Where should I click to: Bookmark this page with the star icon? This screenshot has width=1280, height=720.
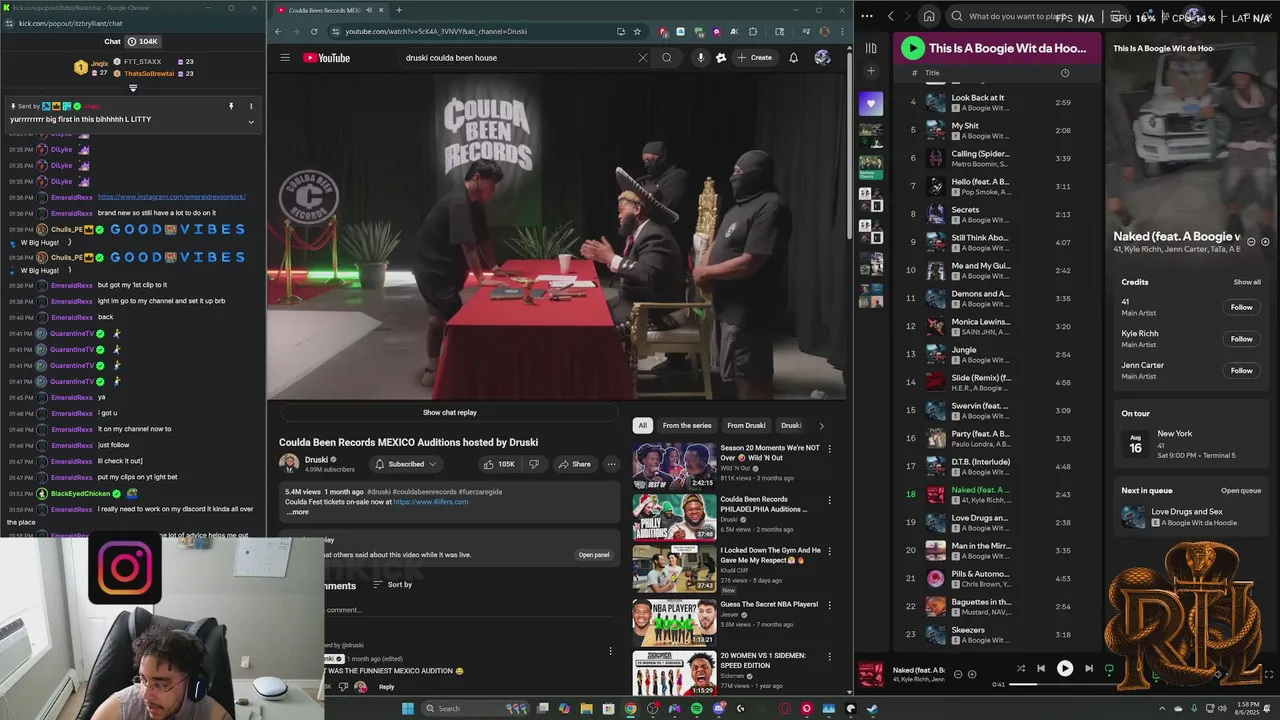pyautogui.click(x=637, y=31)
